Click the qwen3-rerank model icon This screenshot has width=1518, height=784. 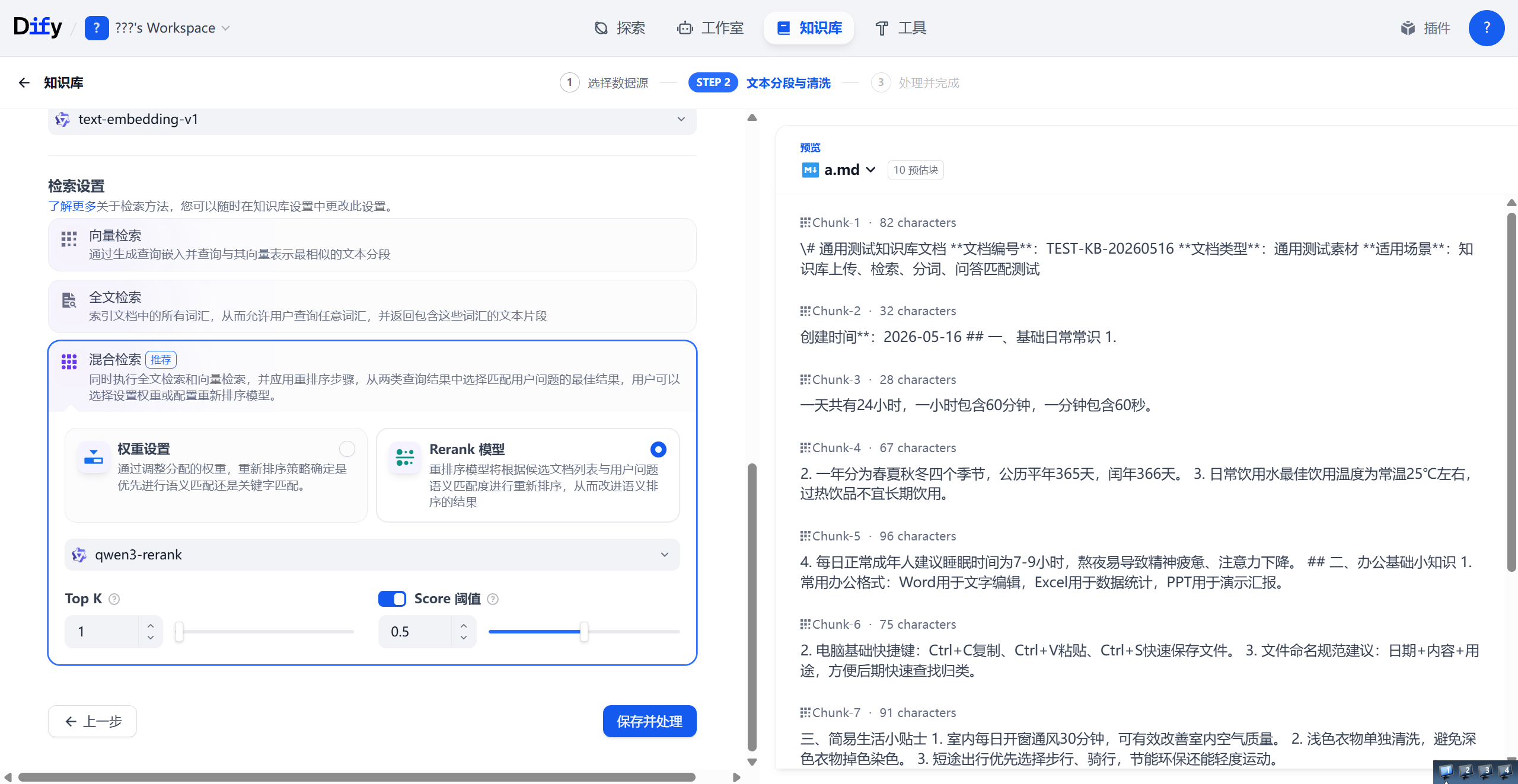pos(79,555)
